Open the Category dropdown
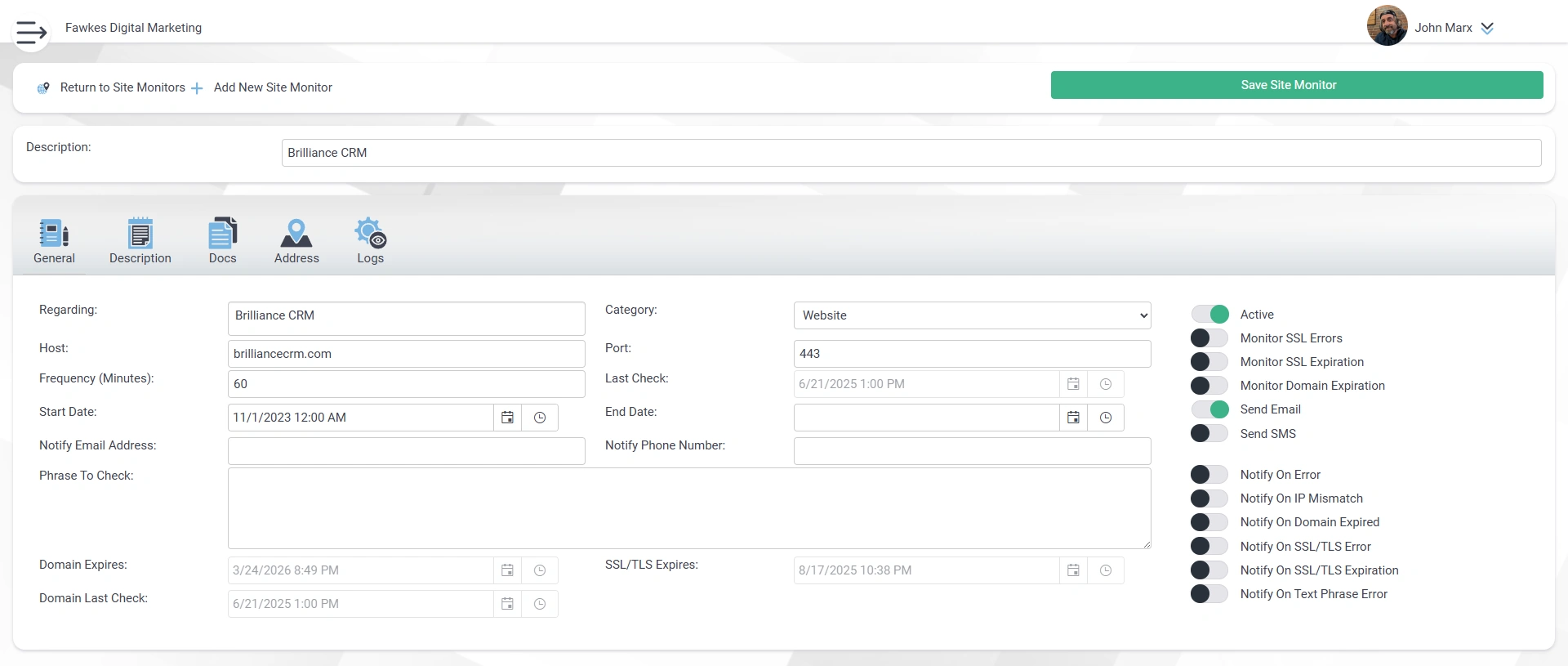Screen dimensions: 1568x666 coord(973,315)
